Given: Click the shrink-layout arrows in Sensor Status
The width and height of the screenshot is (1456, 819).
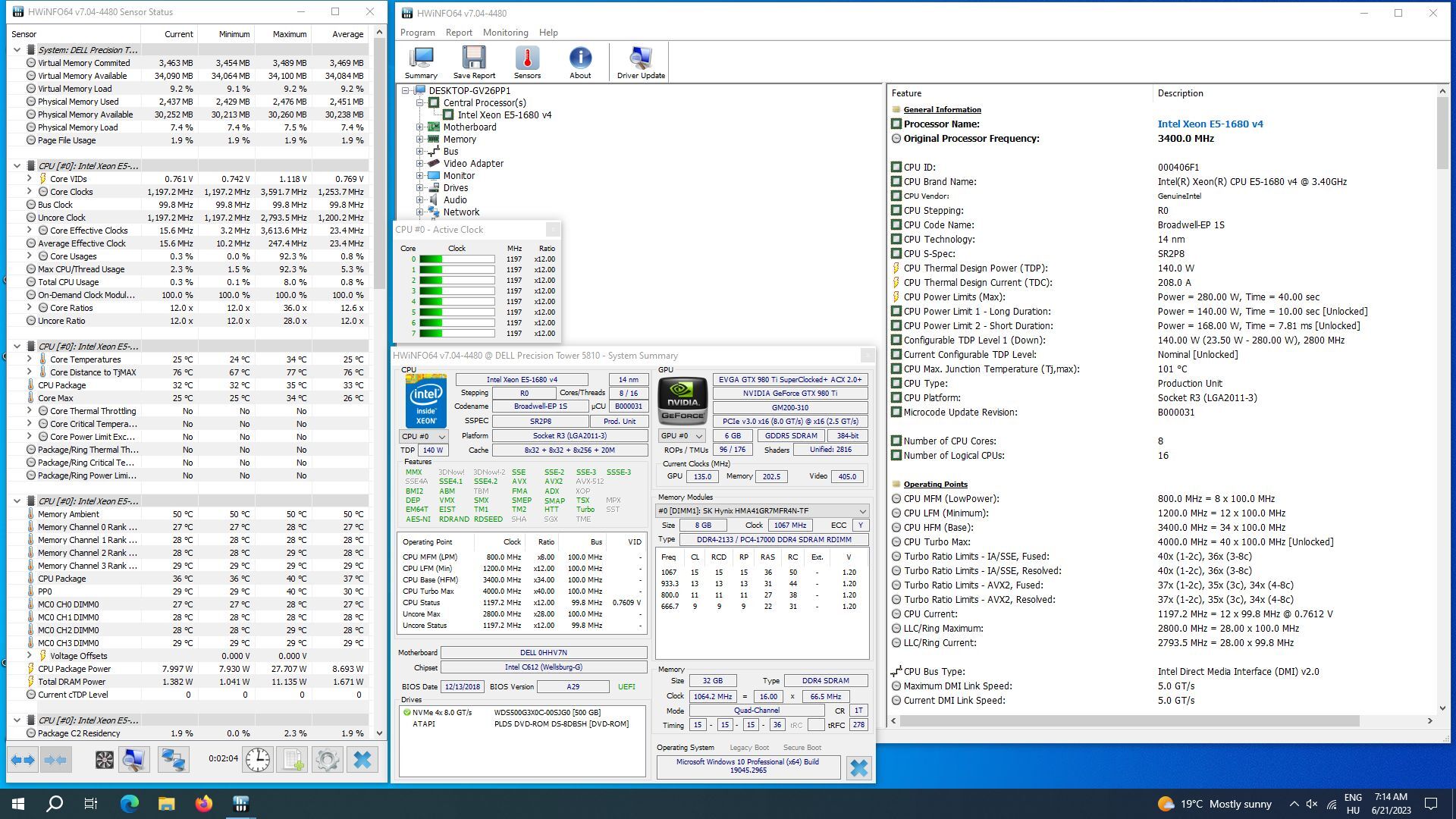Looking at the screenshot, I should [x=56, y=760].
